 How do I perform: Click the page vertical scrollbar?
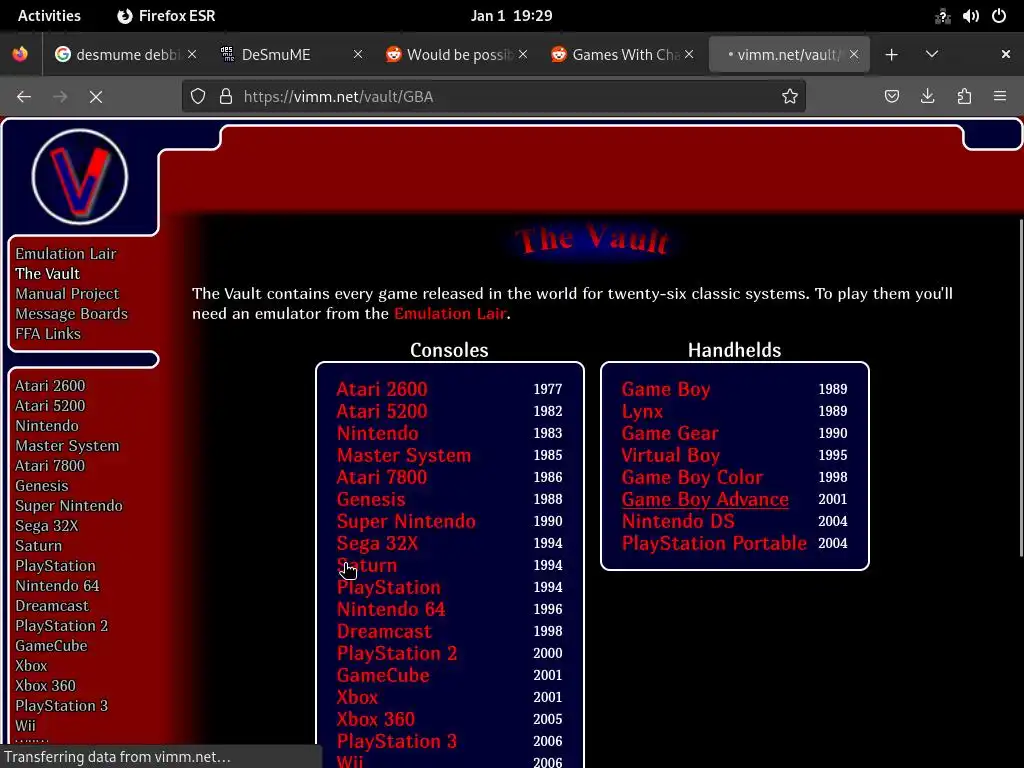point(1021,389)
